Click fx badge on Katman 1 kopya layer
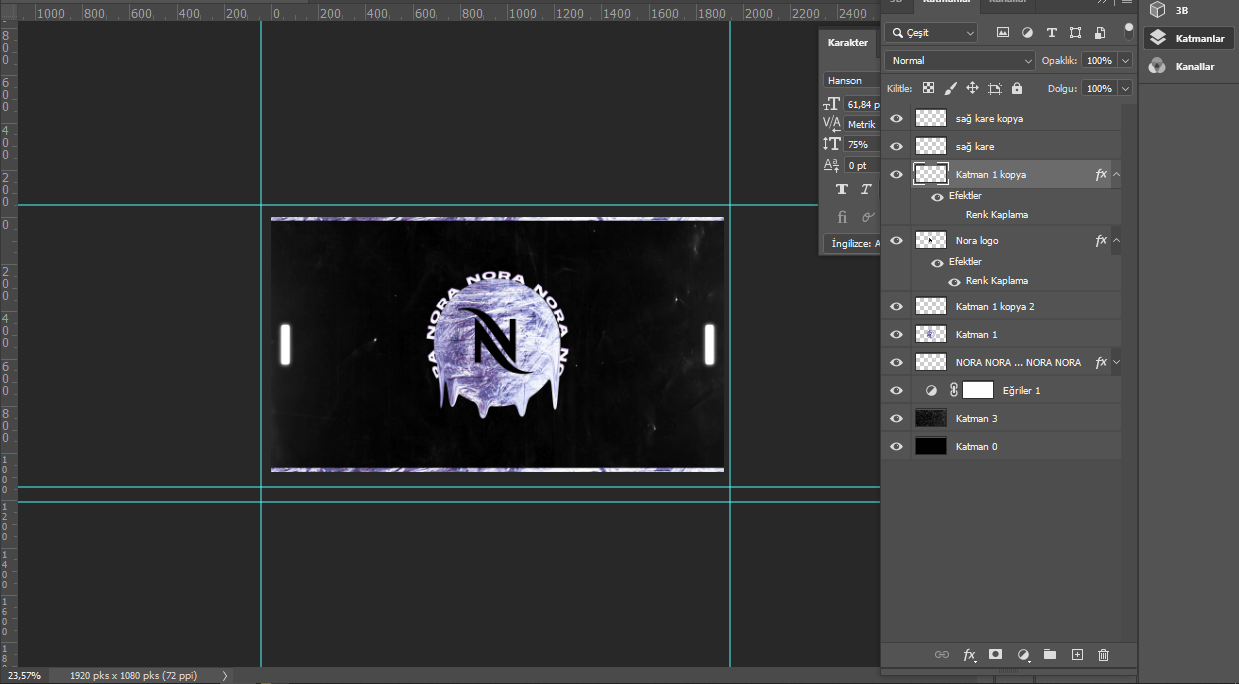Viewport: 1239px width, 684px height. 1101,174
